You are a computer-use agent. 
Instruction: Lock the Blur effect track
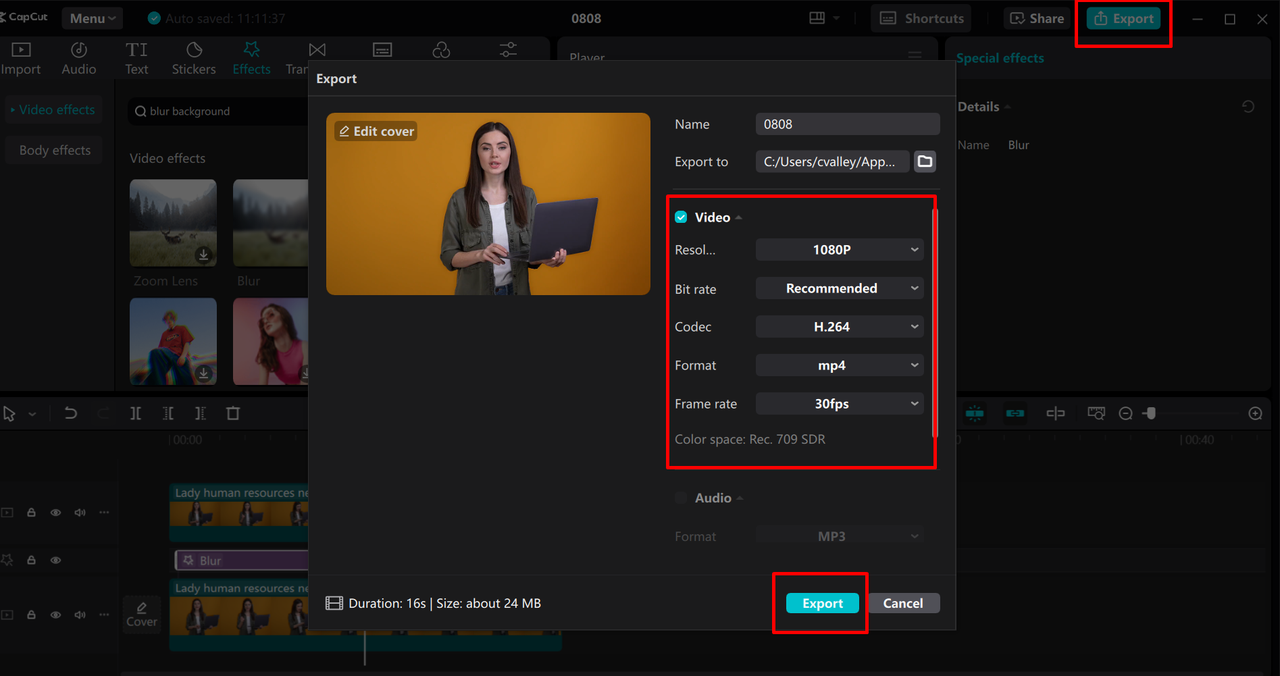click(x=31, y=561)
